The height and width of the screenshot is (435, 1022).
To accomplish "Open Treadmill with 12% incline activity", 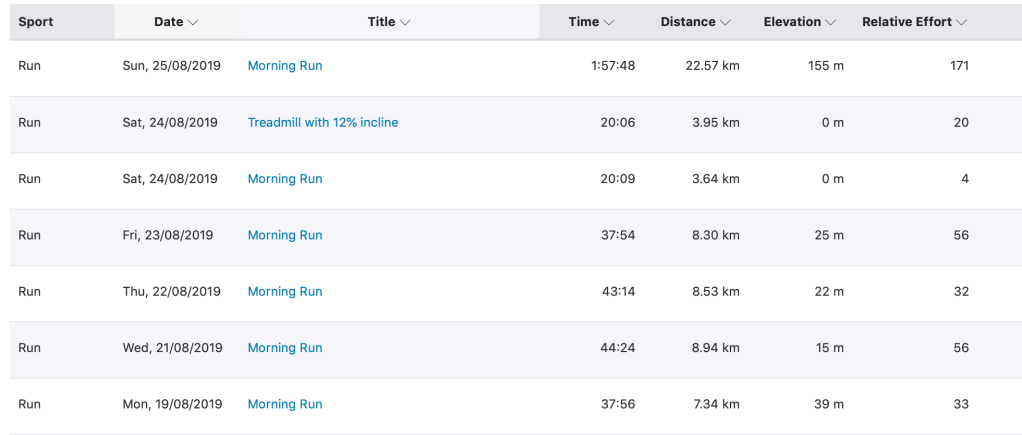I will point(323,123).
